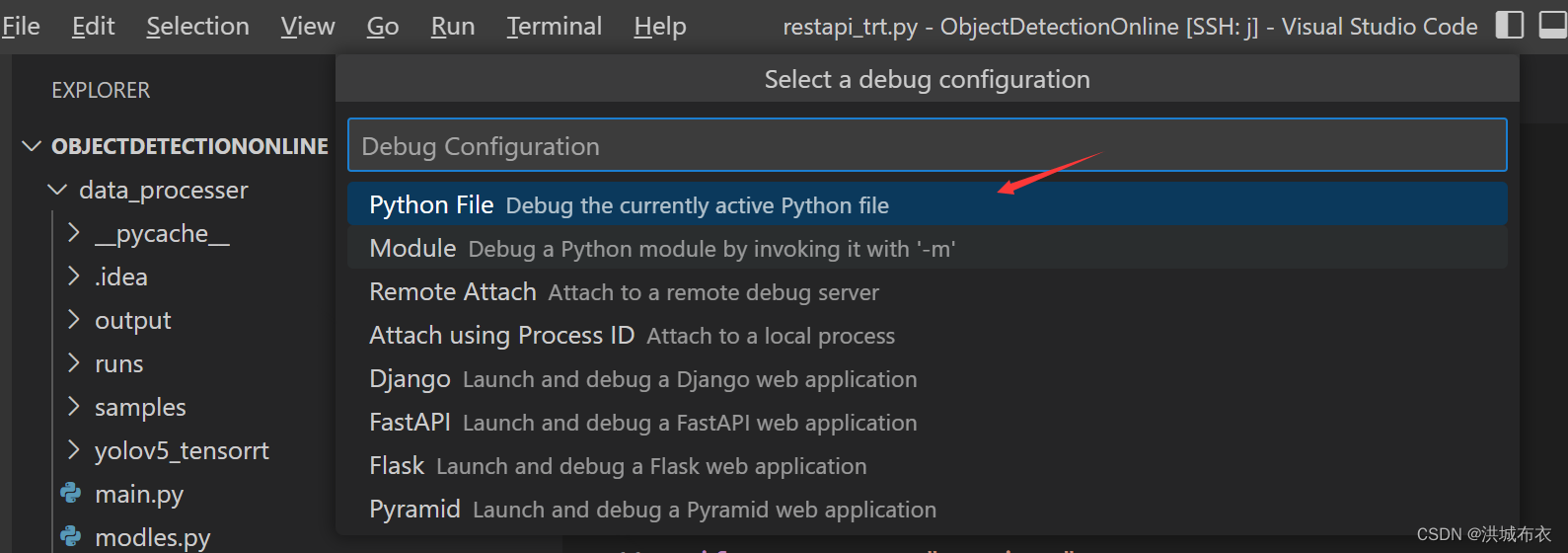The height and width of the screenshot is (553, 1568).
Task: Toggle primary side bar layout icon
Action: pos(1509,25)
